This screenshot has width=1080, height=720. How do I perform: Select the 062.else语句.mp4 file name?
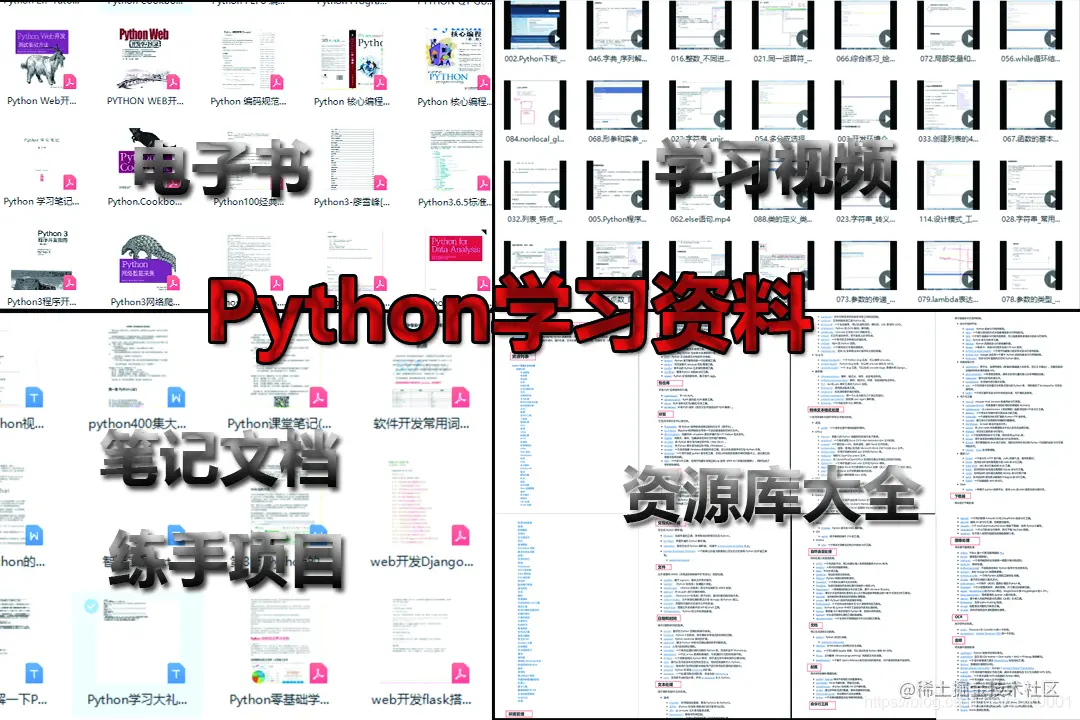pos(700,219)
